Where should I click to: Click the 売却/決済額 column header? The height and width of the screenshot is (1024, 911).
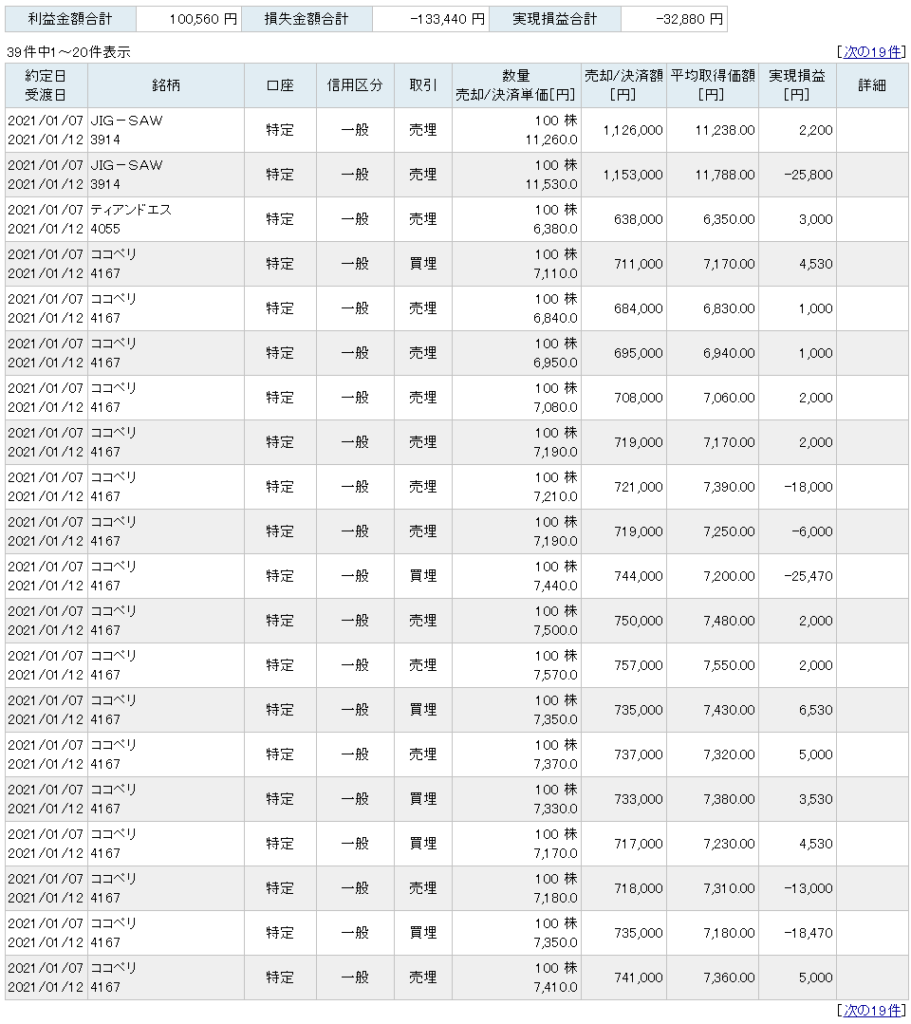[623, 86]
